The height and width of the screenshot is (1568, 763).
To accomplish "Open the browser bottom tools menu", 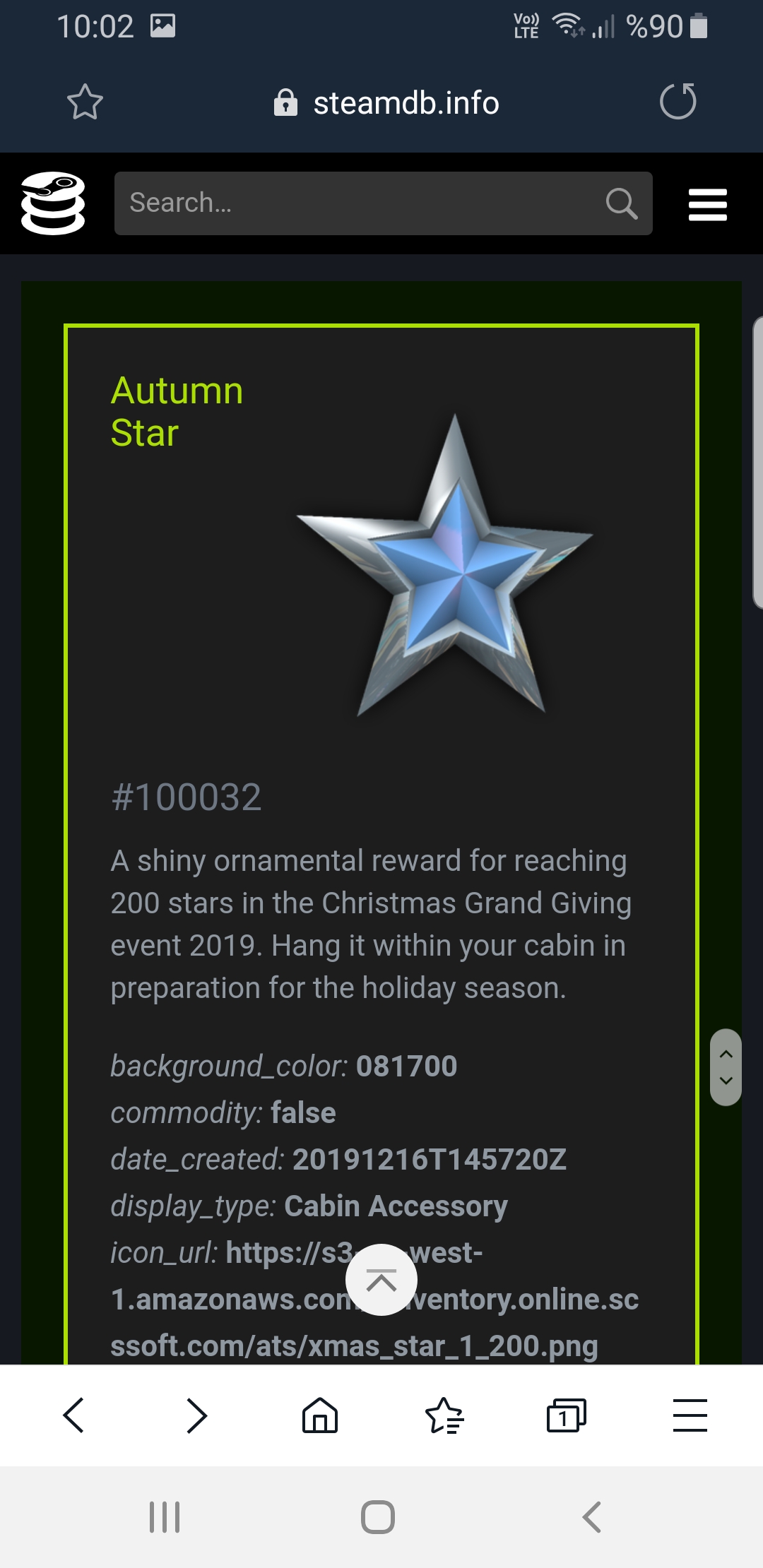I will point(690,1415).
